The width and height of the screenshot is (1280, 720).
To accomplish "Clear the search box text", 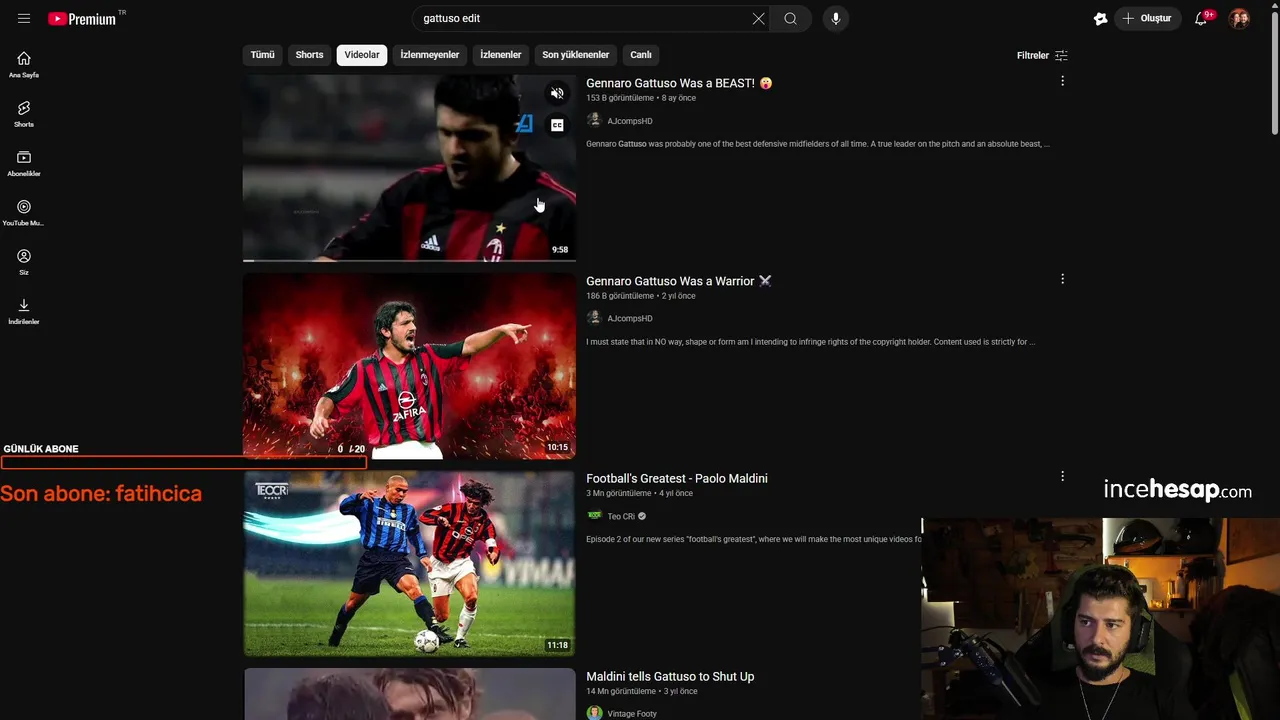I will pos(758,18).
